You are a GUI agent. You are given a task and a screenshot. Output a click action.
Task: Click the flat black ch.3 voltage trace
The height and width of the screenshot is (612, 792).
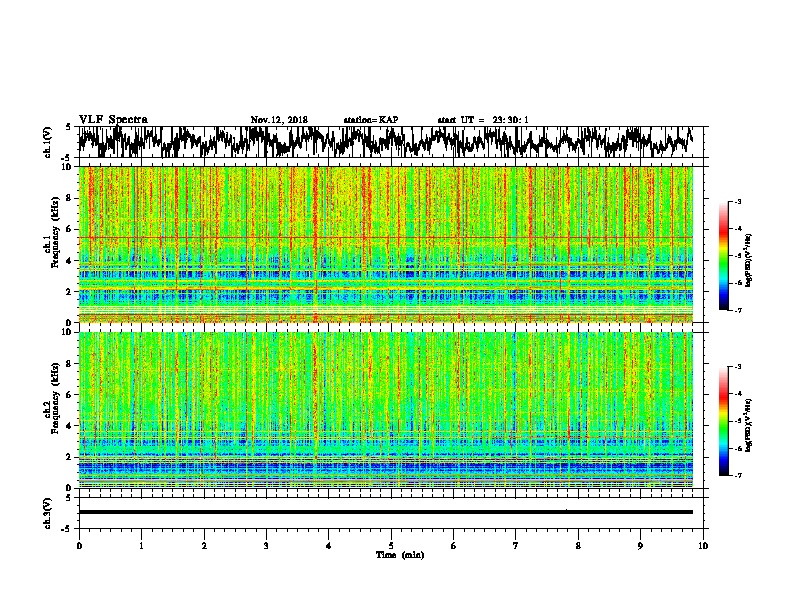click(x=385, y=512)
